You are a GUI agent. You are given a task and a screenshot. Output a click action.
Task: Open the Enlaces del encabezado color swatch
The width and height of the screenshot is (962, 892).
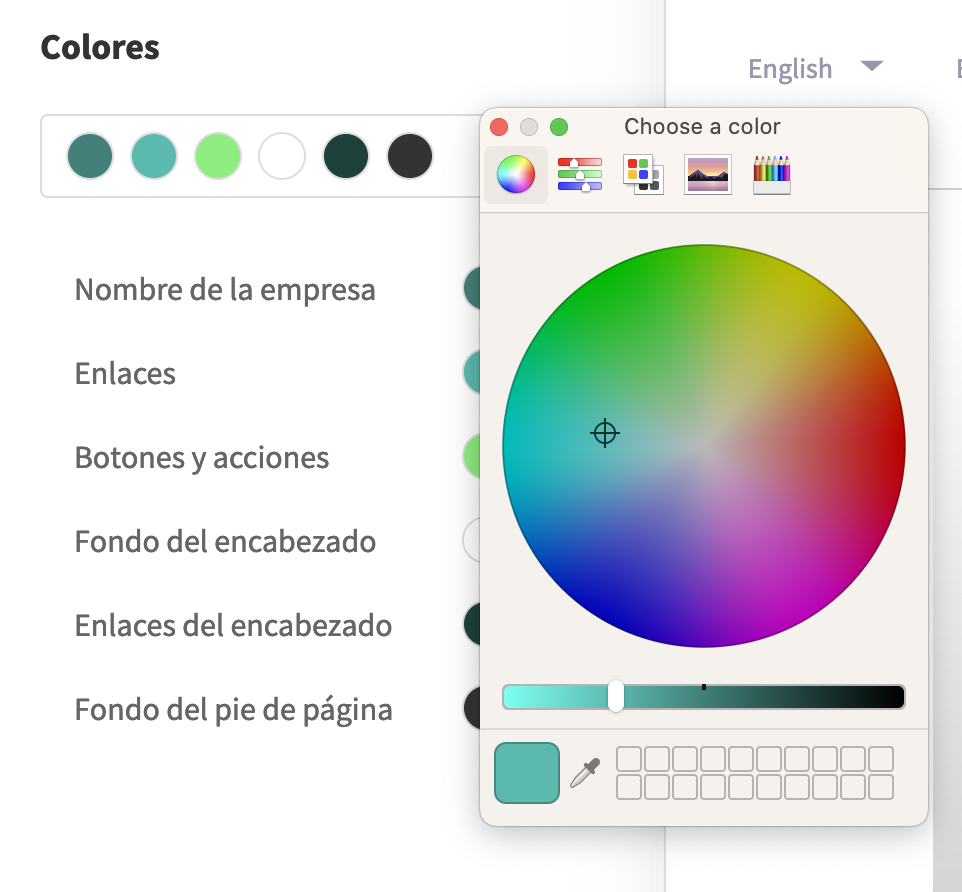(471, 625)
